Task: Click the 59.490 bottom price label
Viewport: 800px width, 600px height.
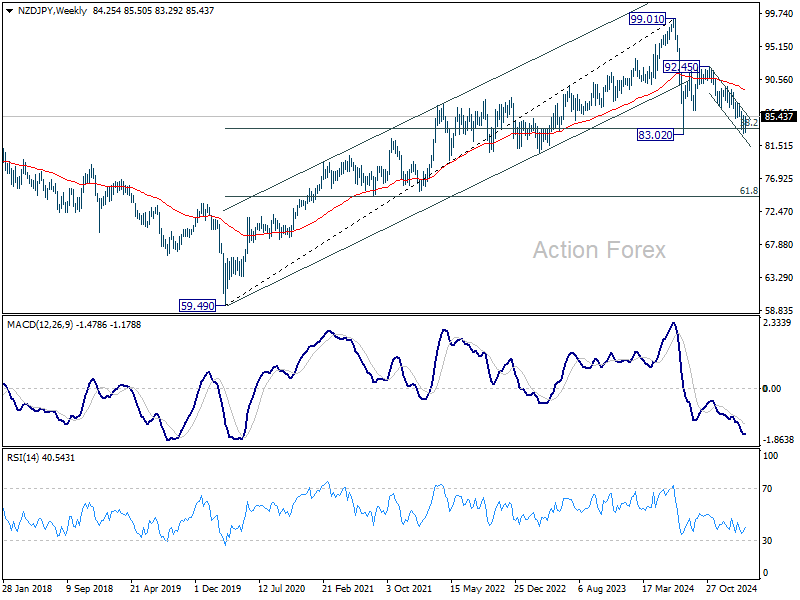Action: coord(197,306)
